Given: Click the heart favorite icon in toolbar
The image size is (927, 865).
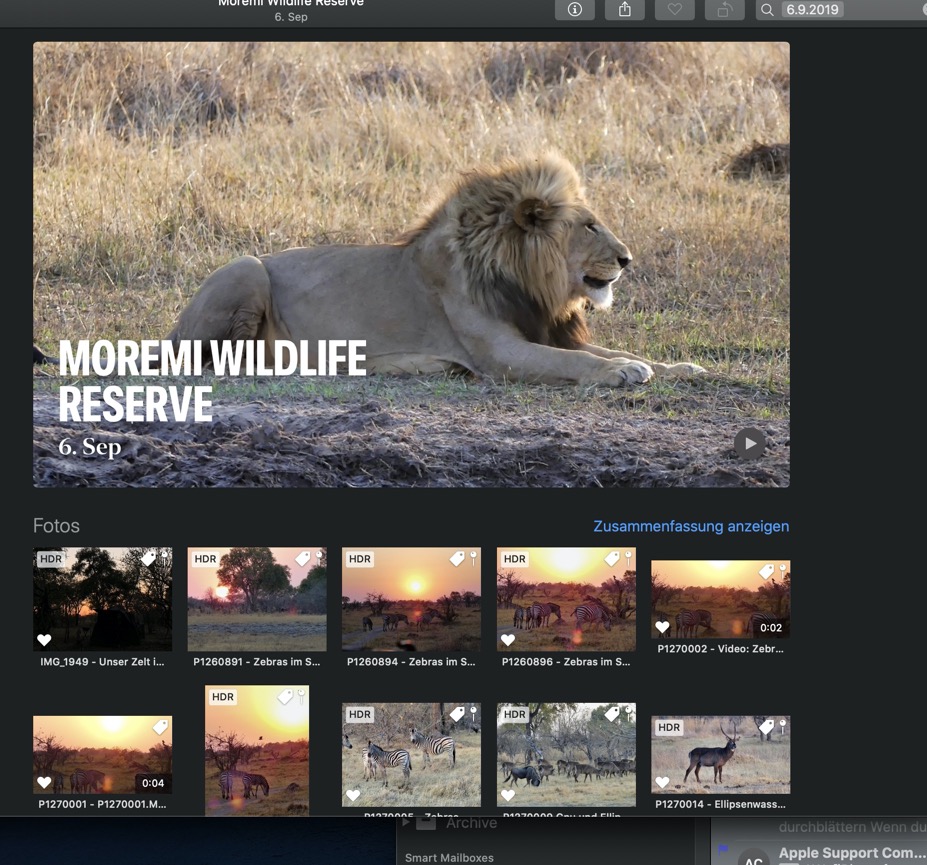Looking at the screenshot, I should pos(675,10).
